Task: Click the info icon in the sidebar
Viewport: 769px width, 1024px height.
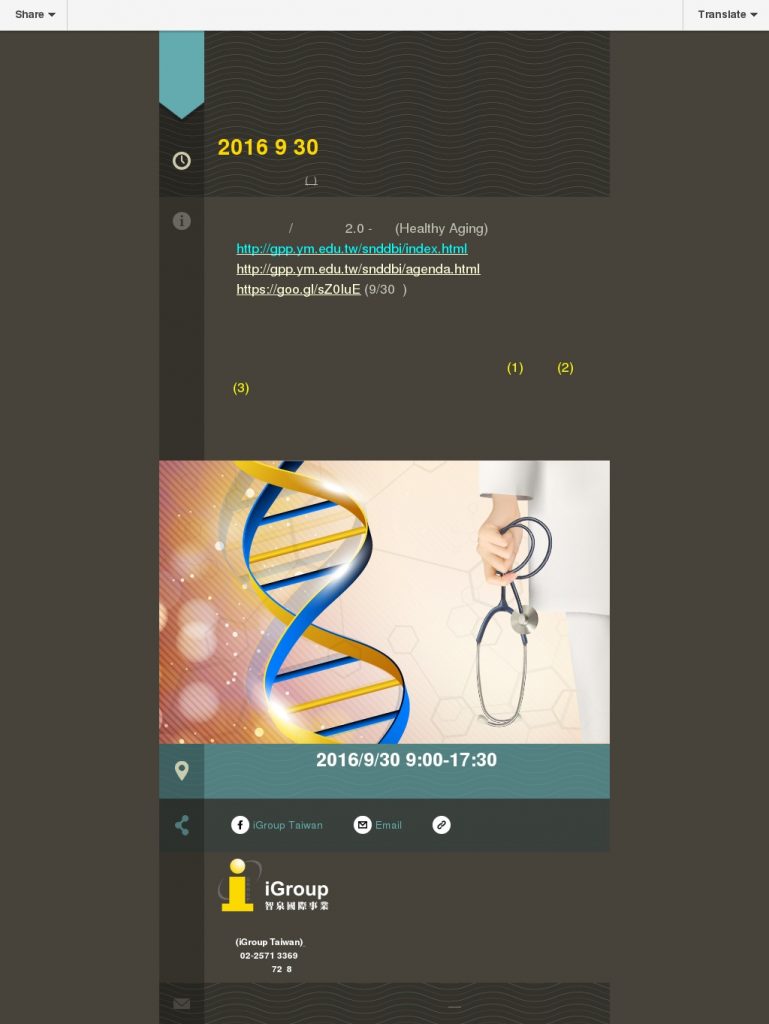Action: click(181, 221)
